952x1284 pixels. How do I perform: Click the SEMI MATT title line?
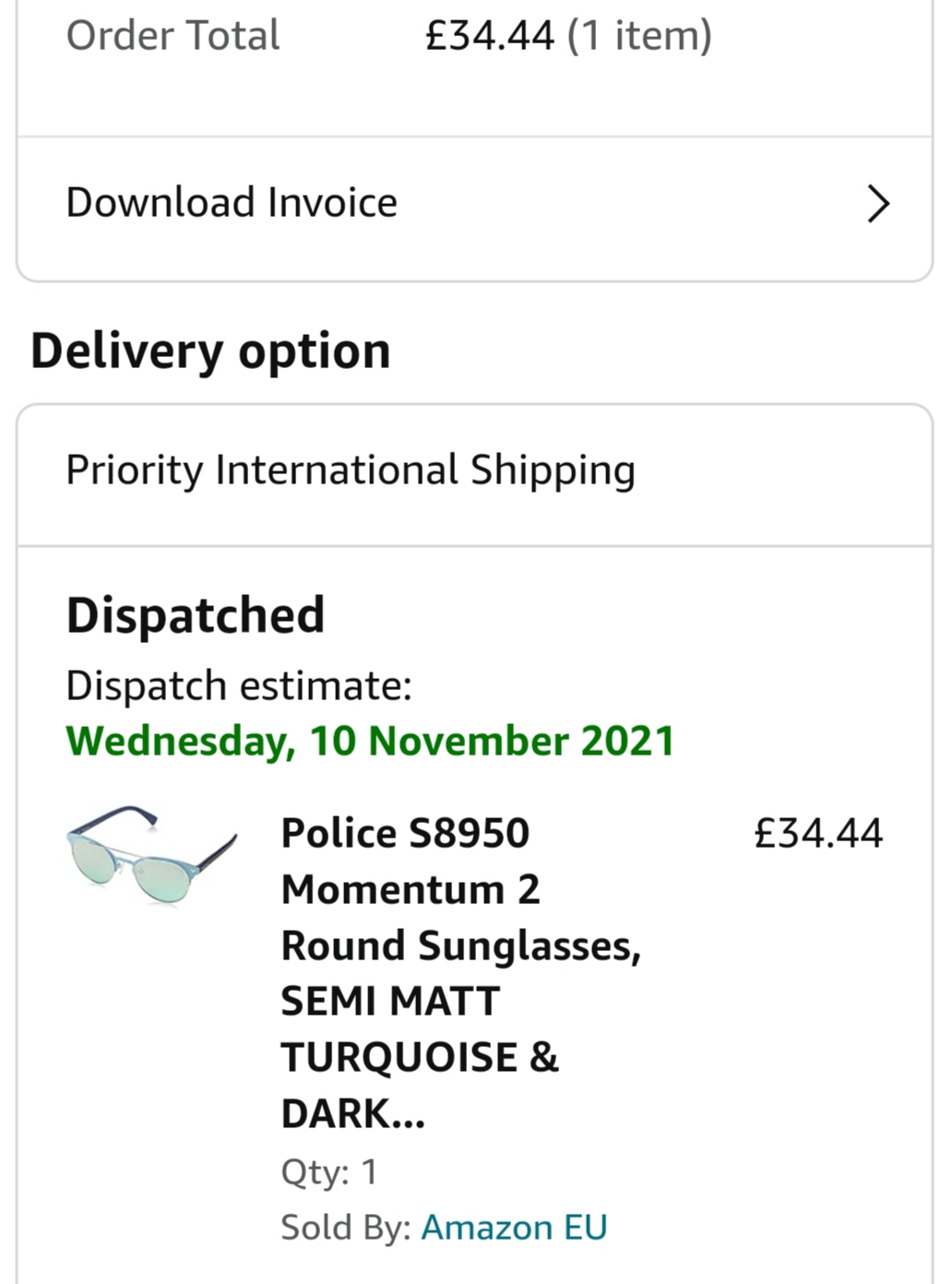390,1001
